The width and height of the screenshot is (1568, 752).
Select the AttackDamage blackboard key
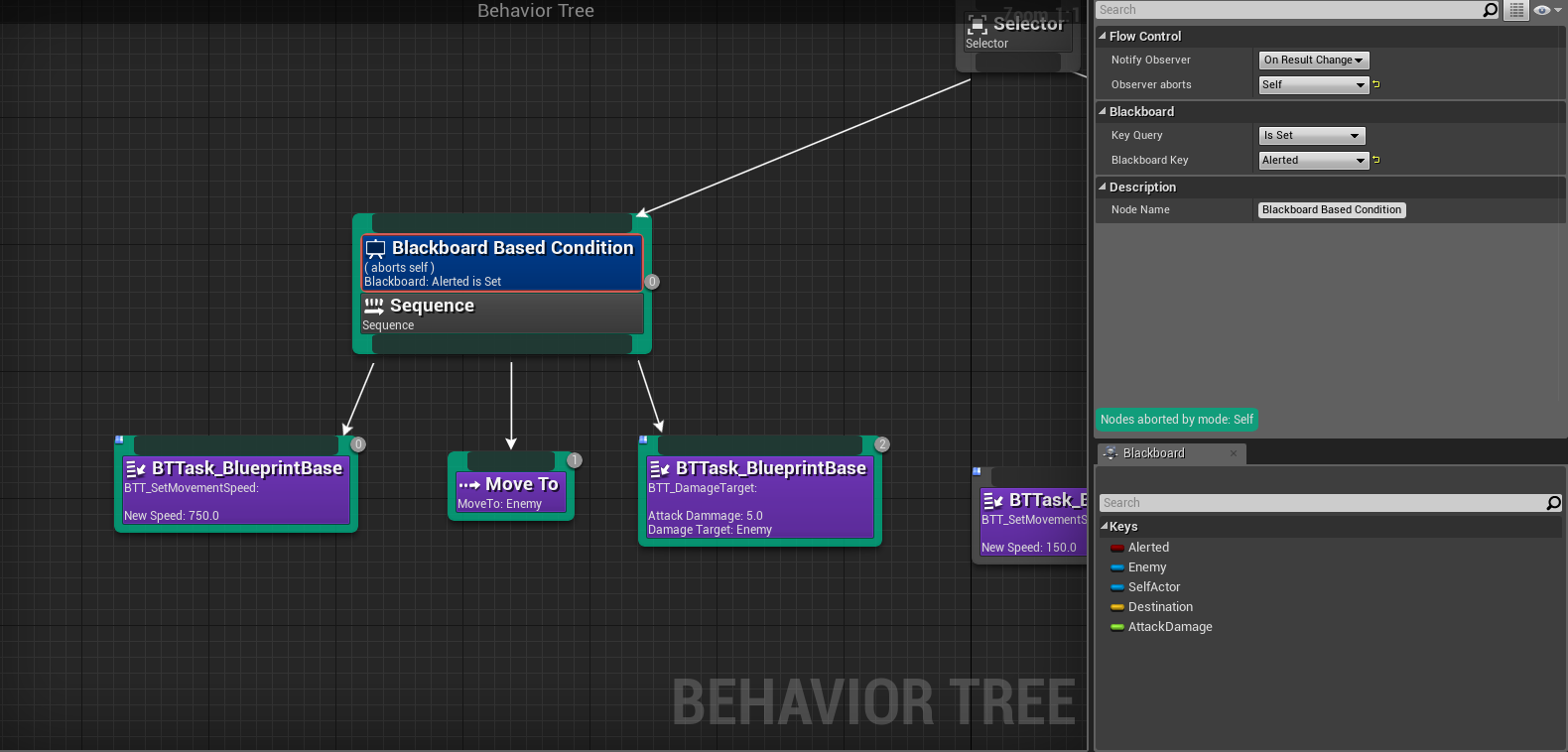click(x=1170, y=627)
